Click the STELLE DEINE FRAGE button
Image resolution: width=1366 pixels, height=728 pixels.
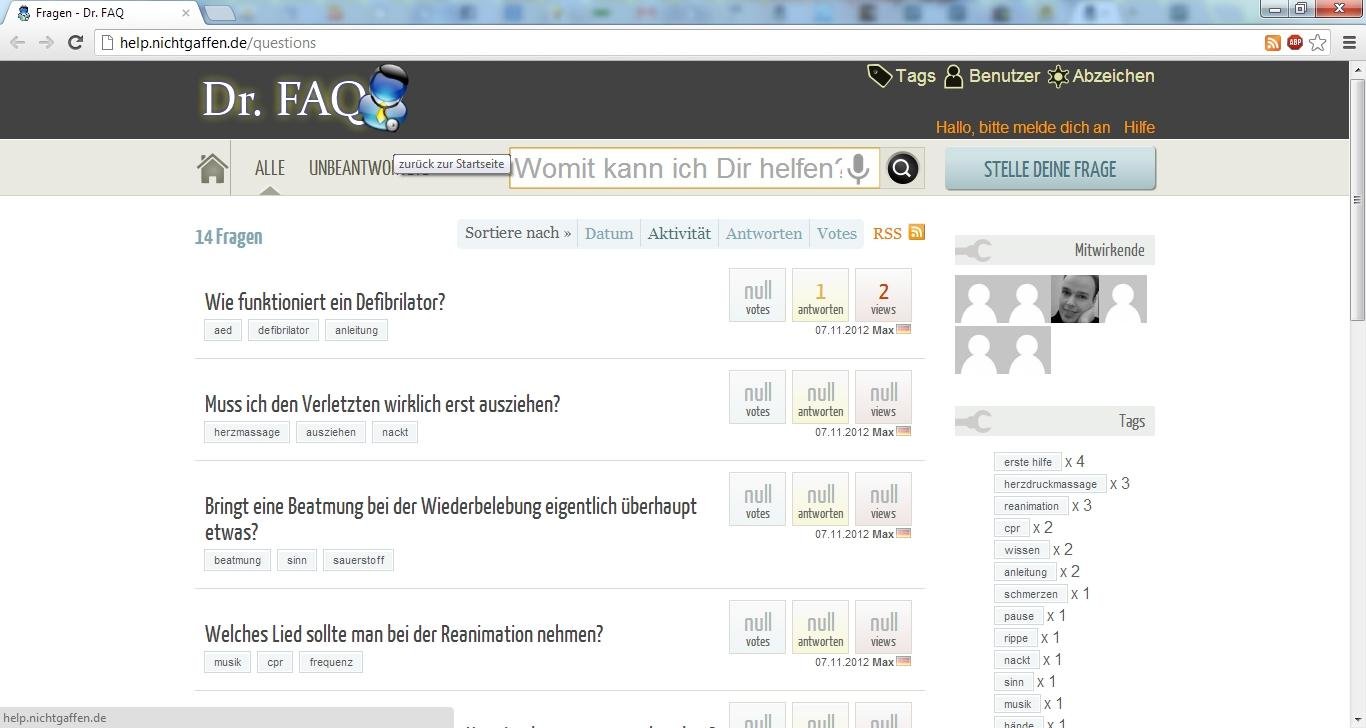pos(1049,169)
